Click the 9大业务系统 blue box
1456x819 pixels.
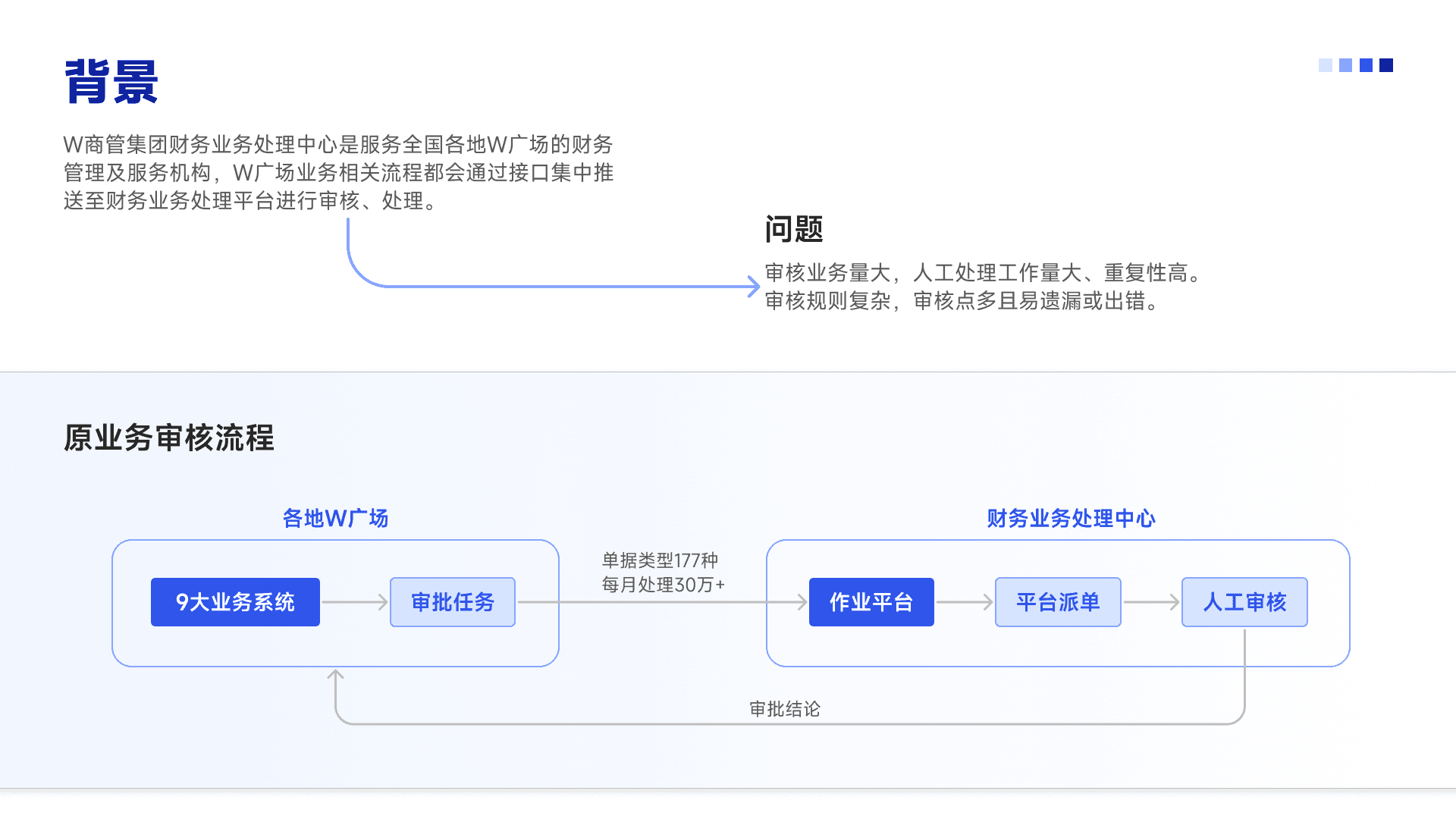pyautogui.click(x=235, y=602)
